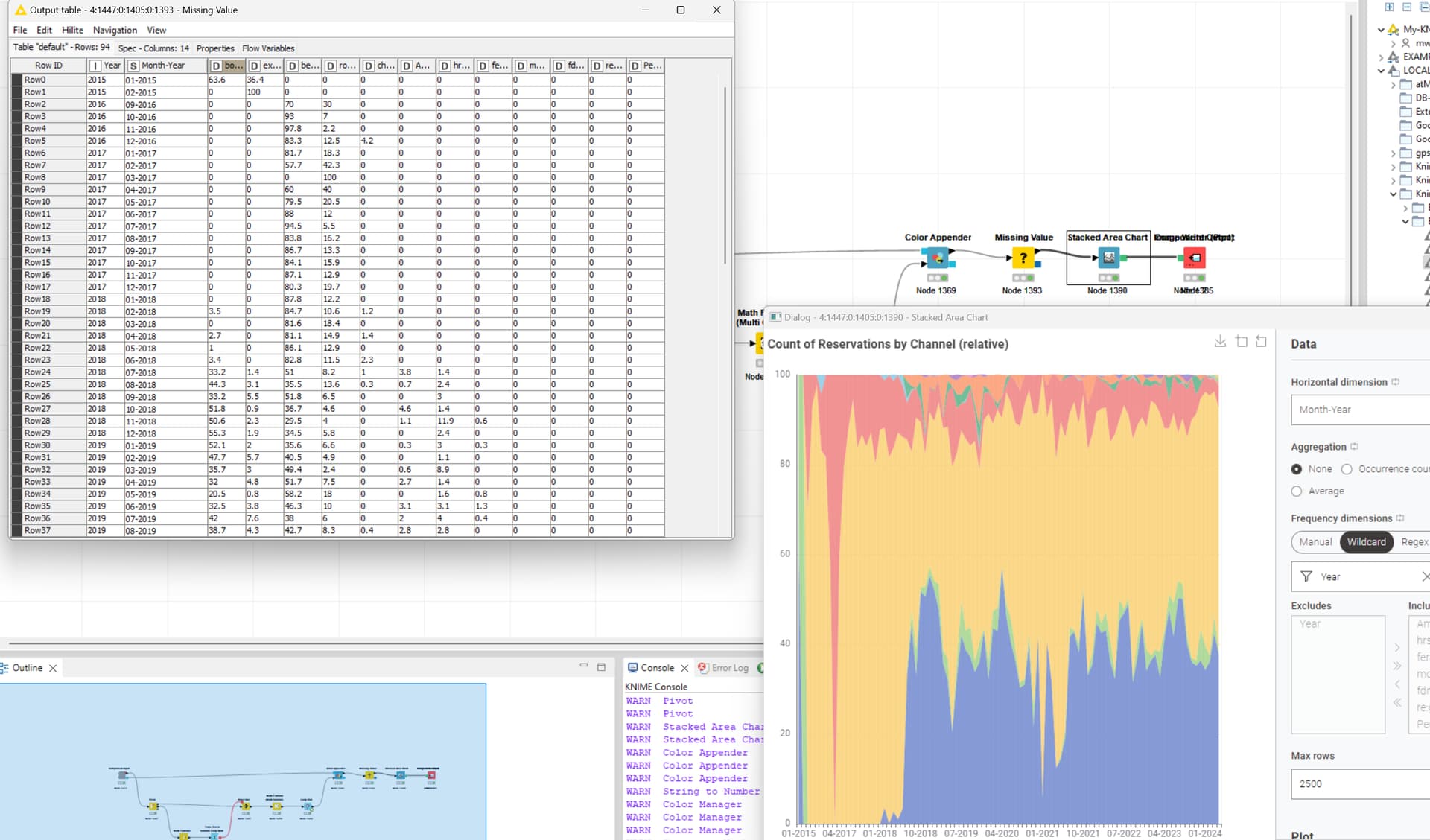Click the Exte folder in explorer
Screen dimensions: 1430x840
click(1414, 112)
